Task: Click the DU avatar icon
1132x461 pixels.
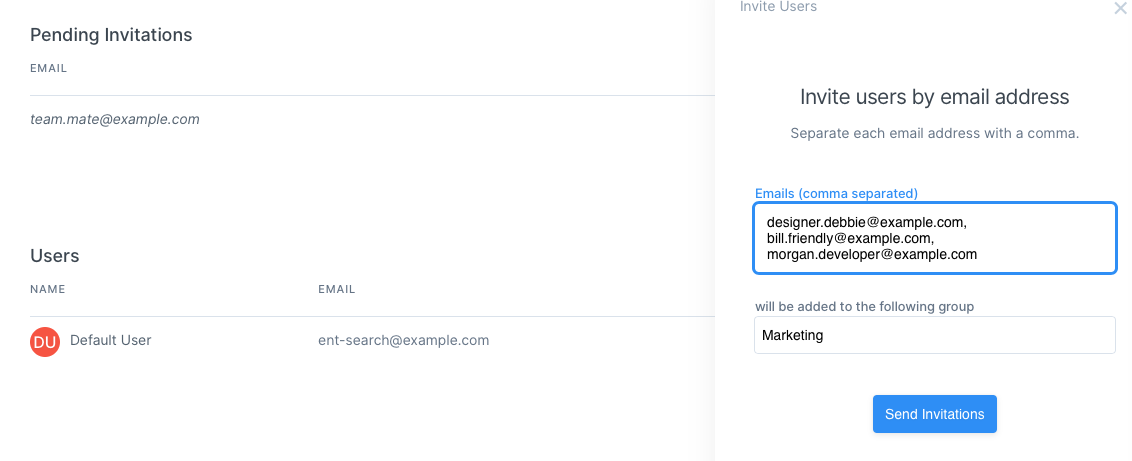Action: click(45, 341)
